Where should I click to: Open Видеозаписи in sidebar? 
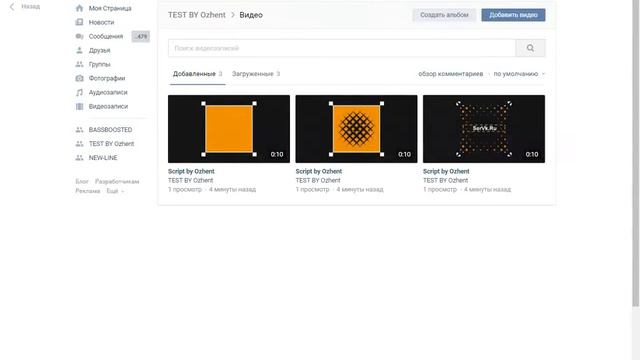[x=108, y=106]
